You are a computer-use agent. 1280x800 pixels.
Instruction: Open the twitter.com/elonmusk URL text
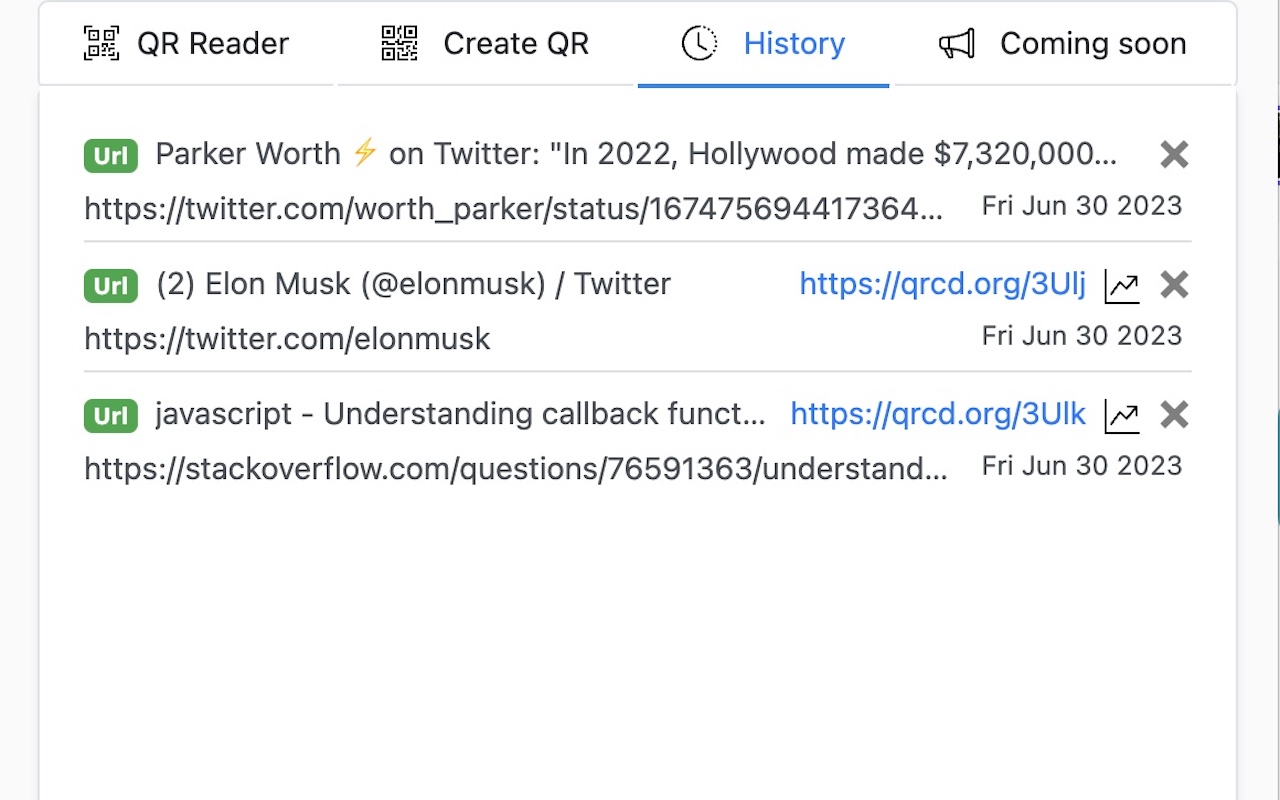coord(287,339)
